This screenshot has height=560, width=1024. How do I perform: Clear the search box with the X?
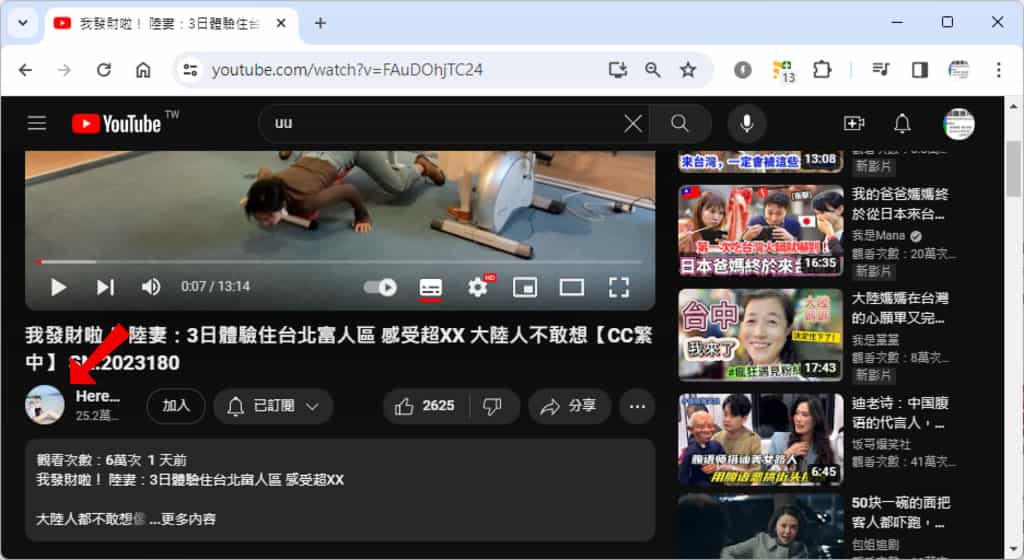click(632, 123)
